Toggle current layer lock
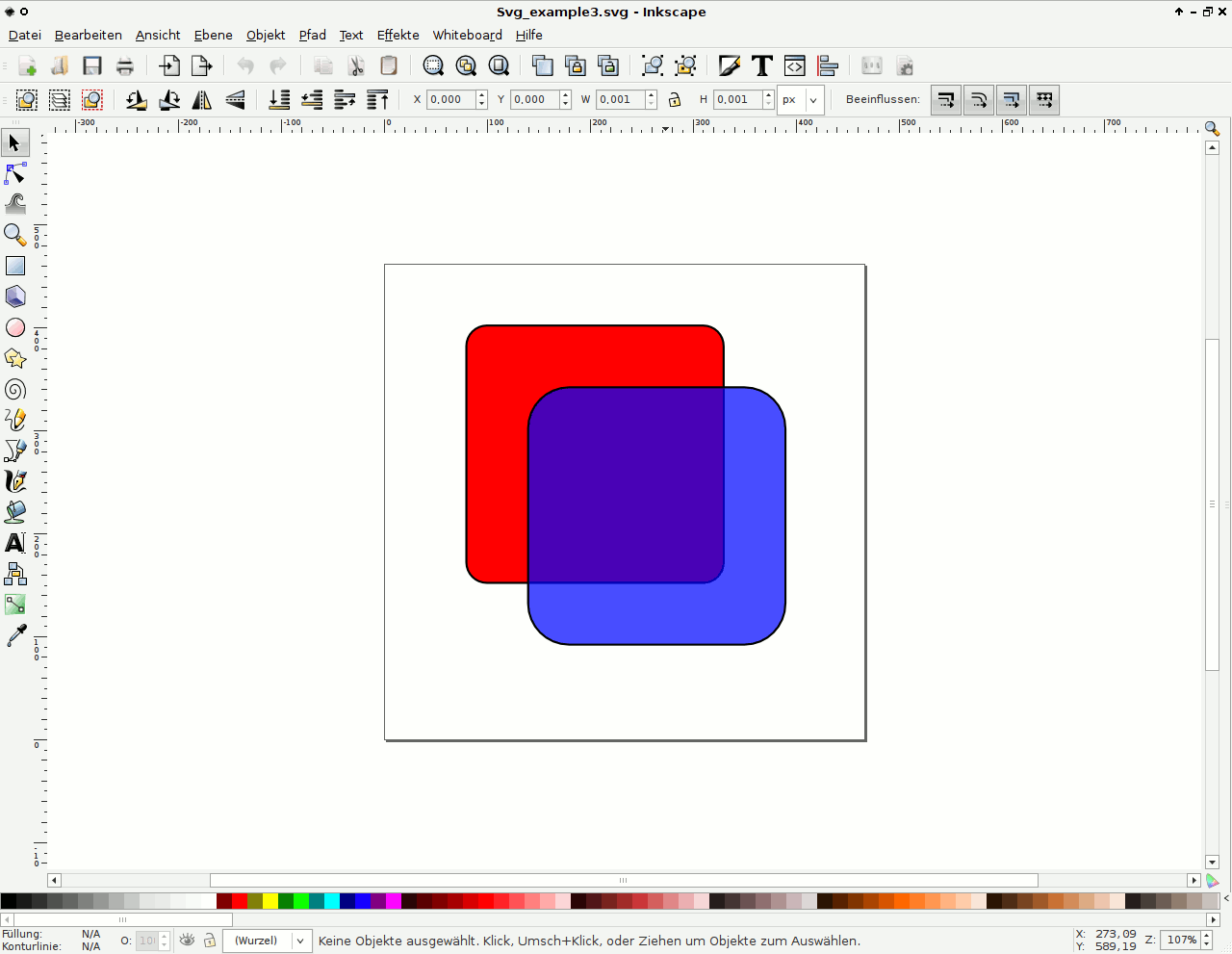 click(210, 941)
